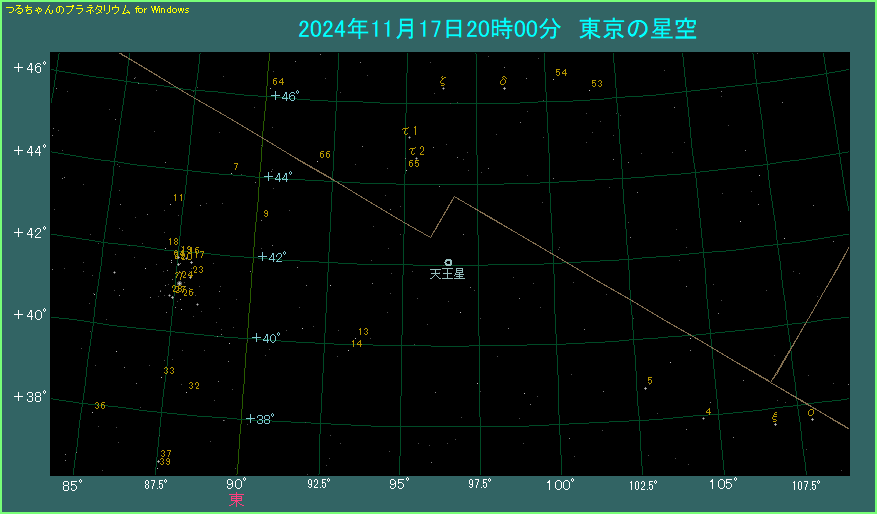Click star number 13 in the chart
877x514 pixels.
363,332
